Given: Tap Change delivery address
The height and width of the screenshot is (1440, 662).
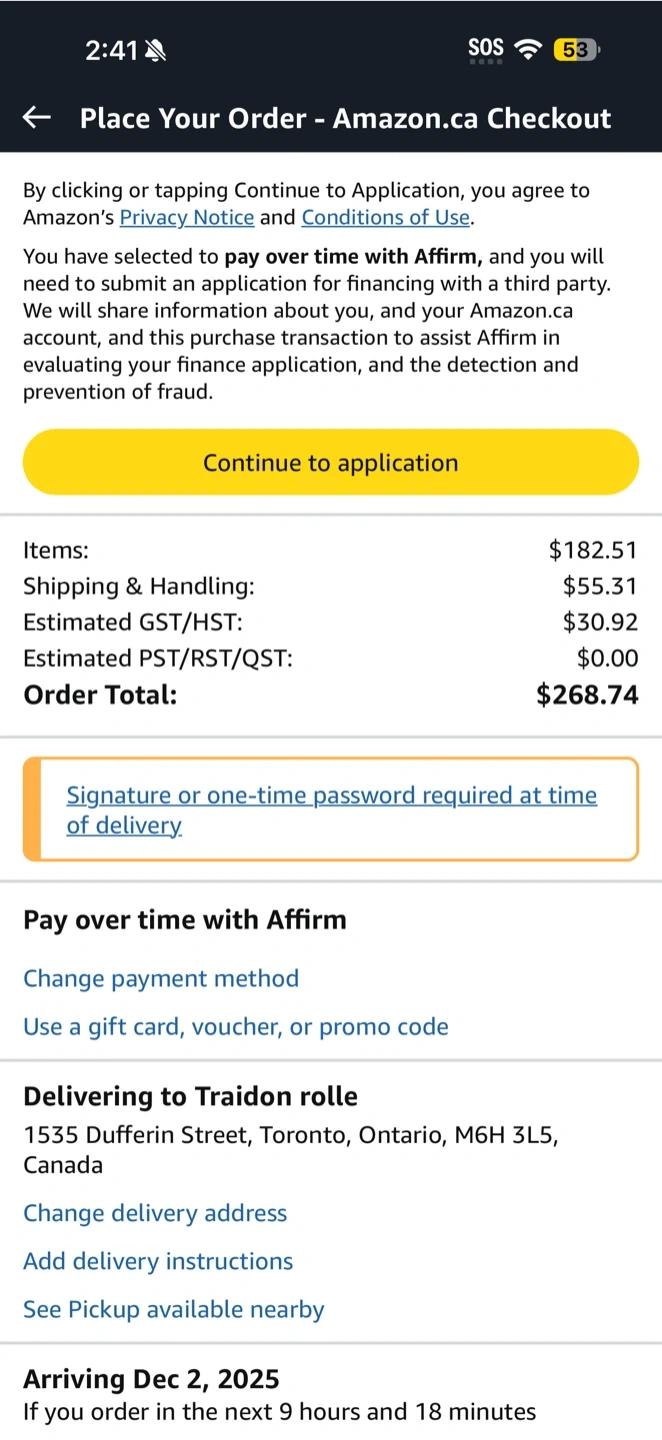Looking at the screenshot, I should tap(155, 1213).
